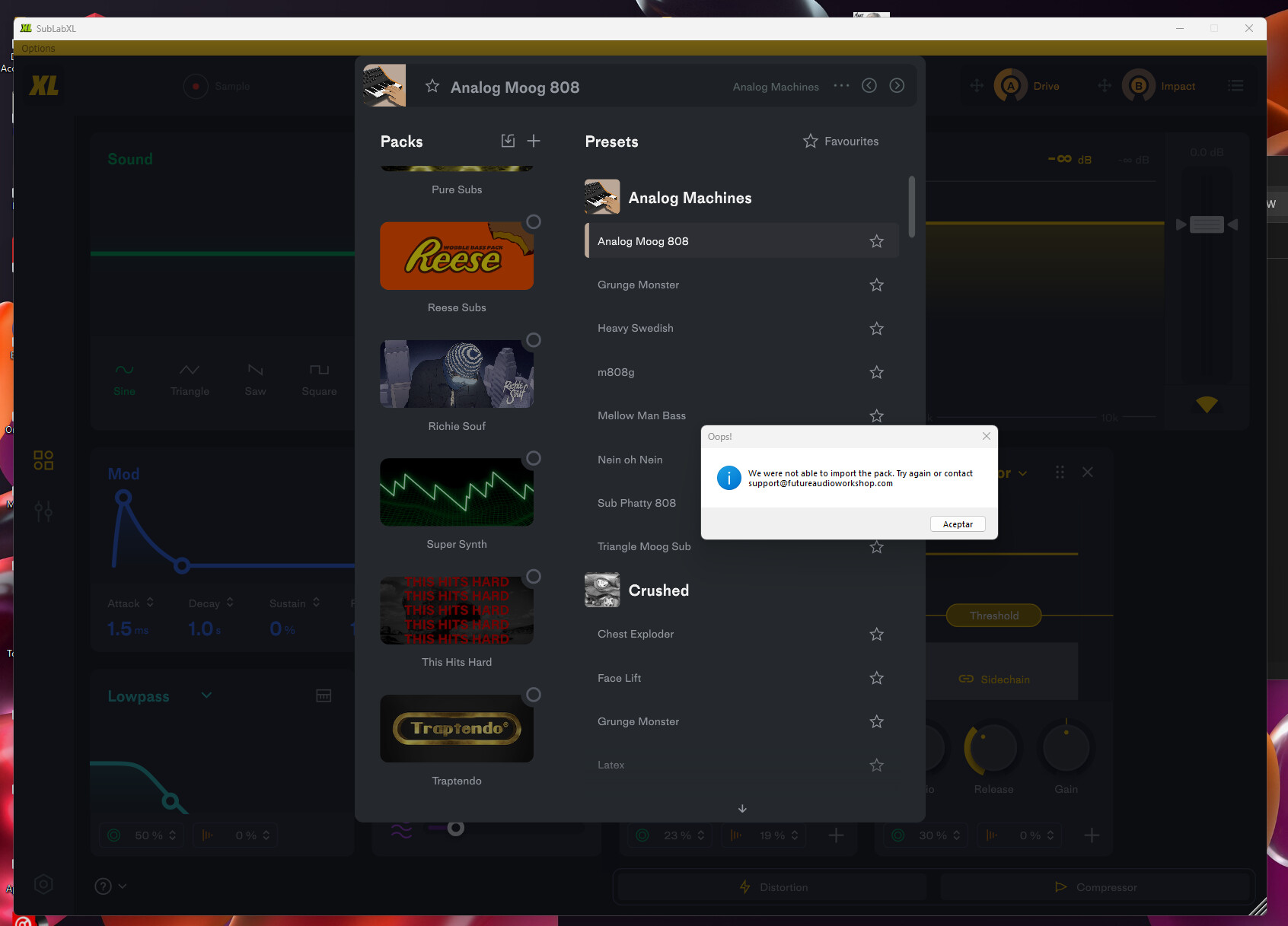Adjust the Gain knob
The image size is (1288, 926).
tap(1066, 749)
